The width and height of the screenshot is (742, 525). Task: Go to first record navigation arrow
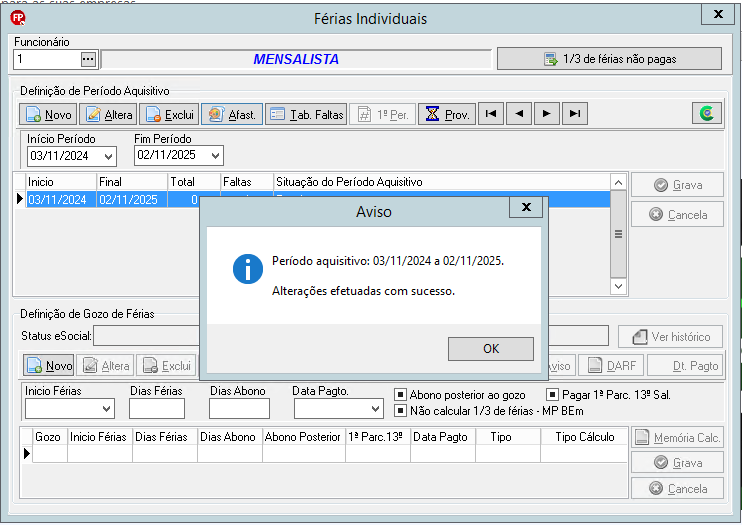pos(491,114)
